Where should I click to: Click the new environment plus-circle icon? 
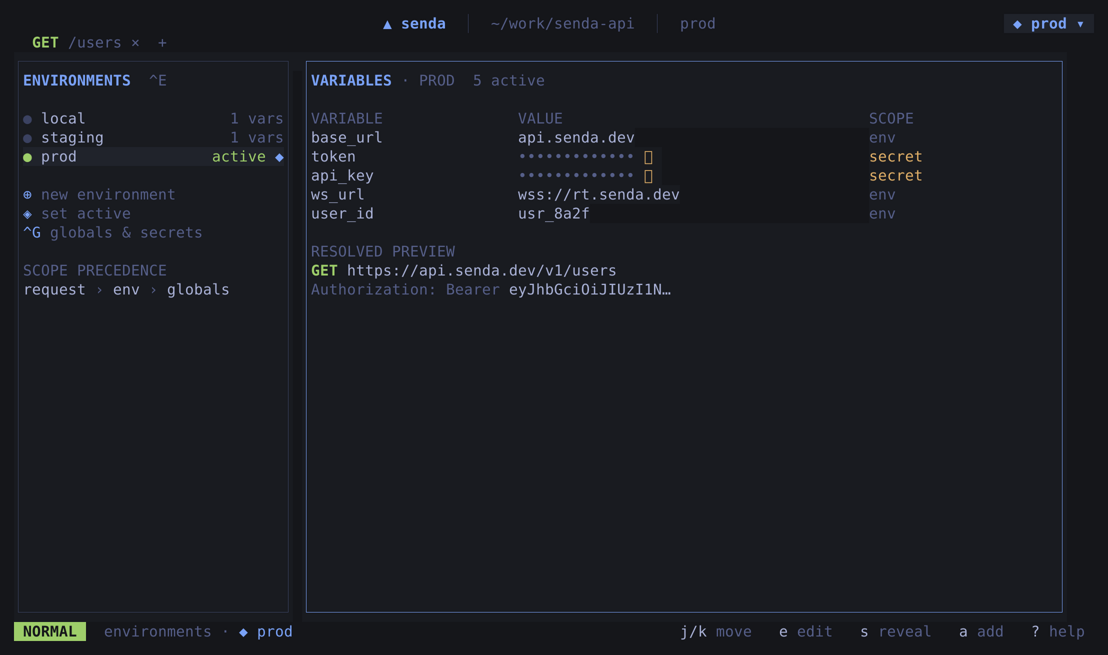28,195
